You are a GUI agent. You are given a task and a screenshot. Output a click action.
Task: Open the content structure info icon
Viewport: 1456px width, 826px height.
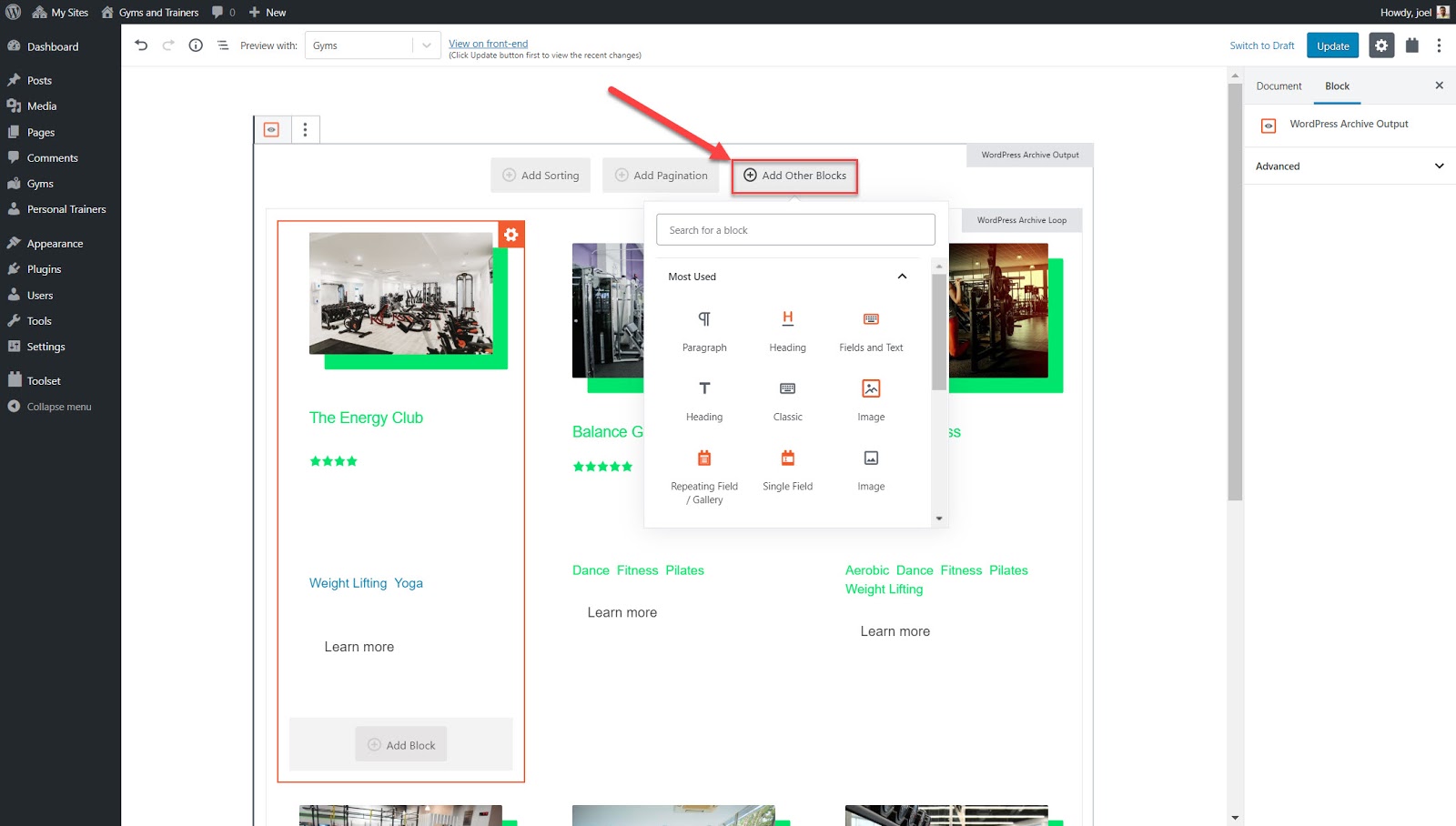(196, 45)
